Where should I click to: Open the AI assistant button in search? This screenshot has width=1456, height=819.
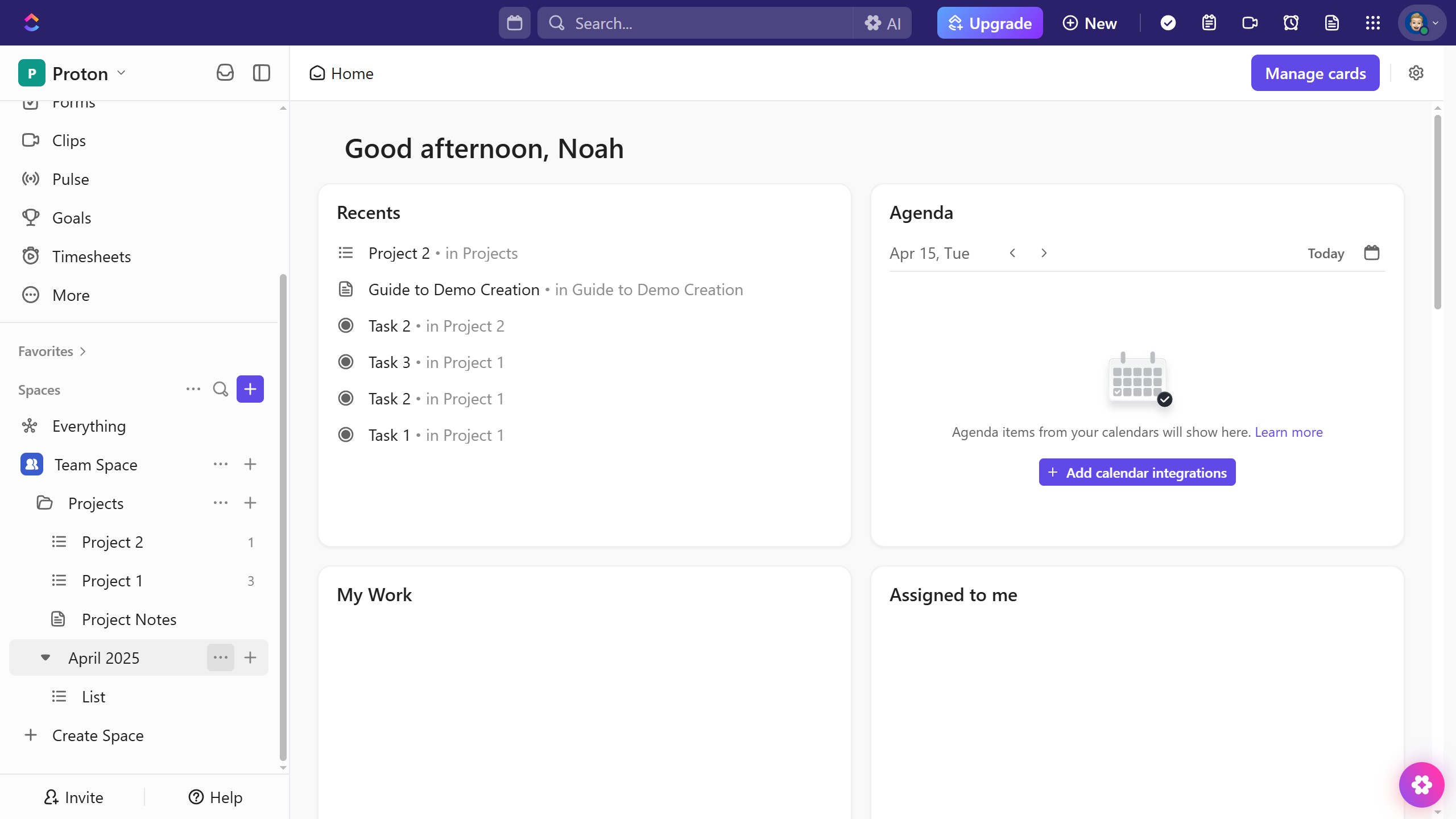pyautogui.click(x=883, y=23)
